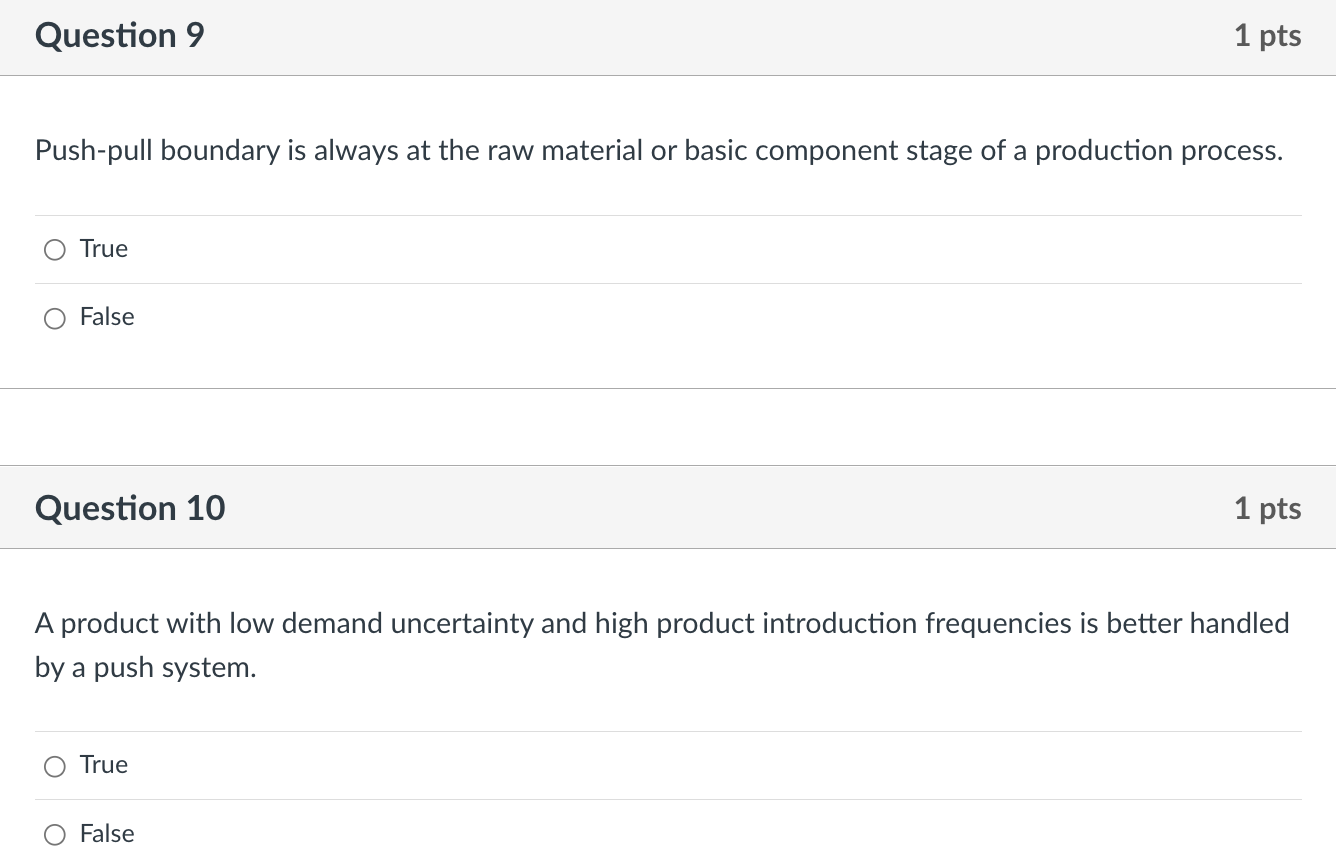Click the "False" label text under Question 9

click(x=107, y=317)
